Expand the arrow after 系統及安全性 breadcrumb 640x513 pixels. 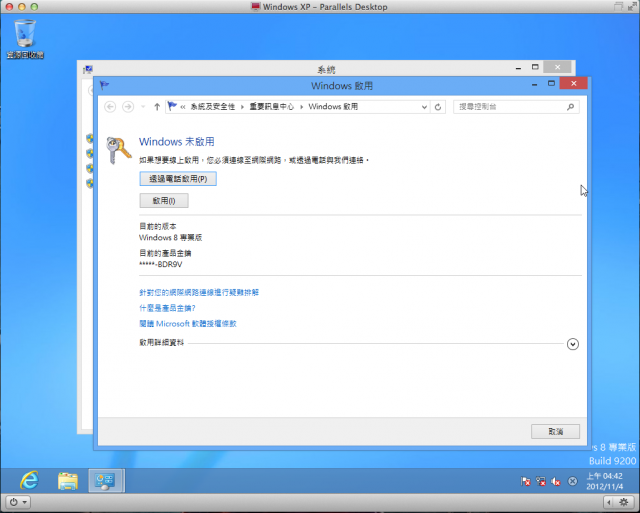coord(242,107)
